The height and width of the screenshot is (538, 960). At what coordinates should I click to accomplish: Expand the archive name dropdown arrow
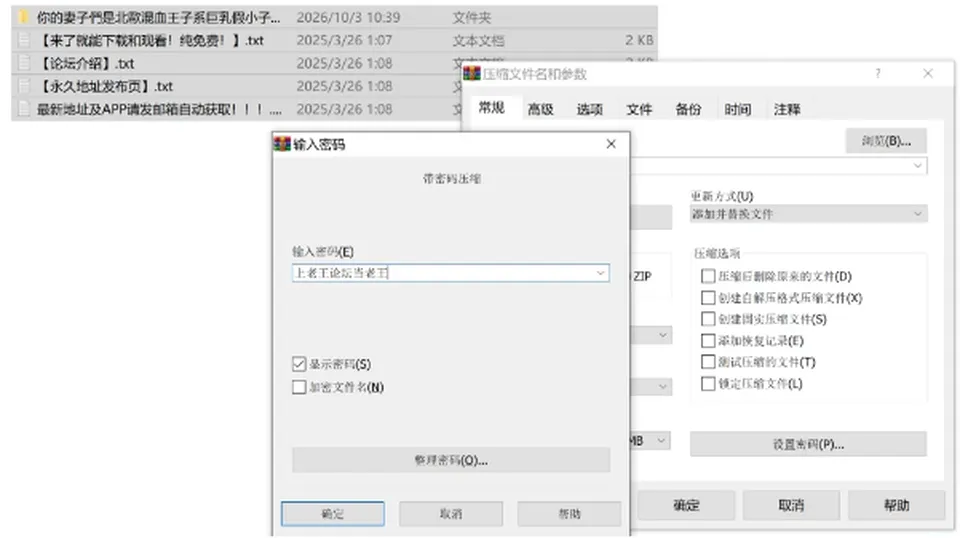point(917,165)
